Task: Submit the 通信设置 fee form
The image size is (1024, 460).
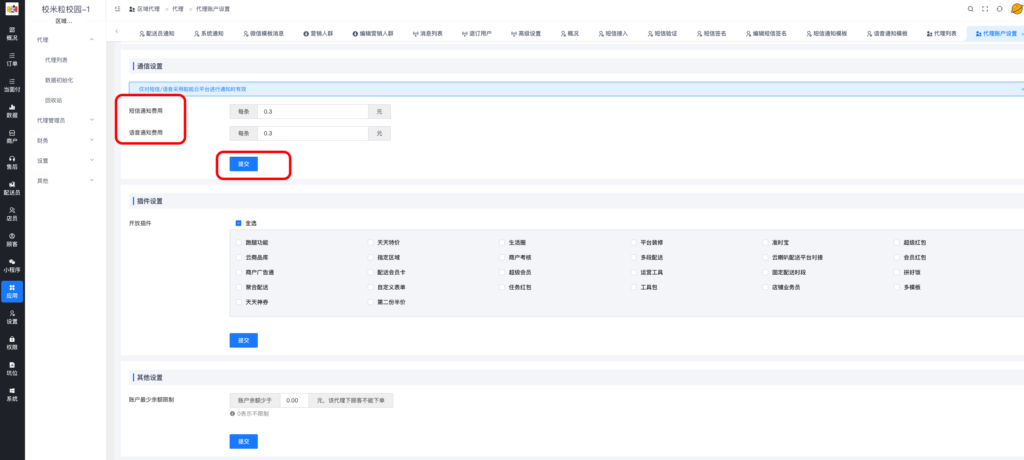Action: click(x=243, y=164)
